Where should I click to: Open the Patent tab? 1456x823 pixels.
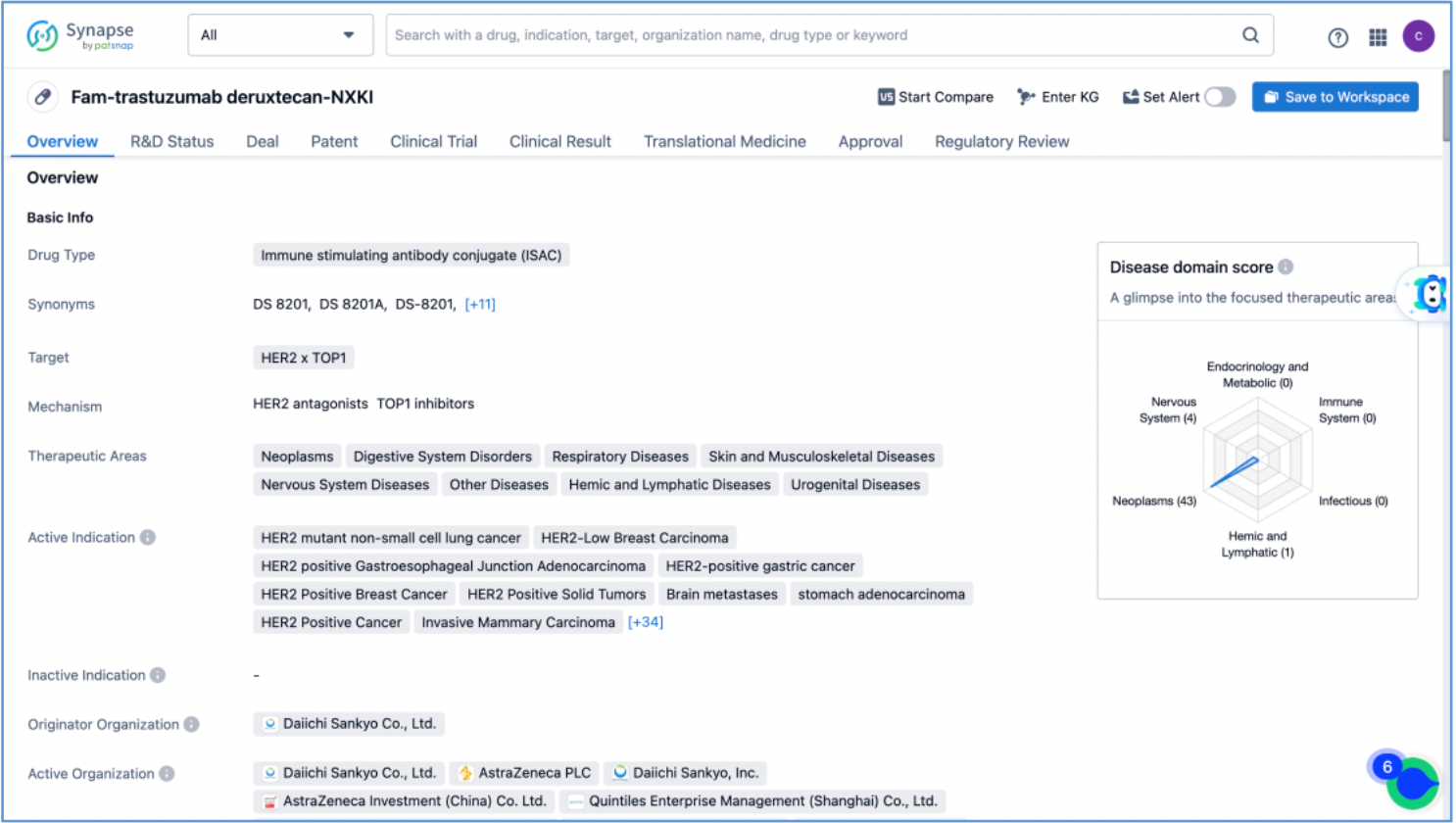[334, 141]
